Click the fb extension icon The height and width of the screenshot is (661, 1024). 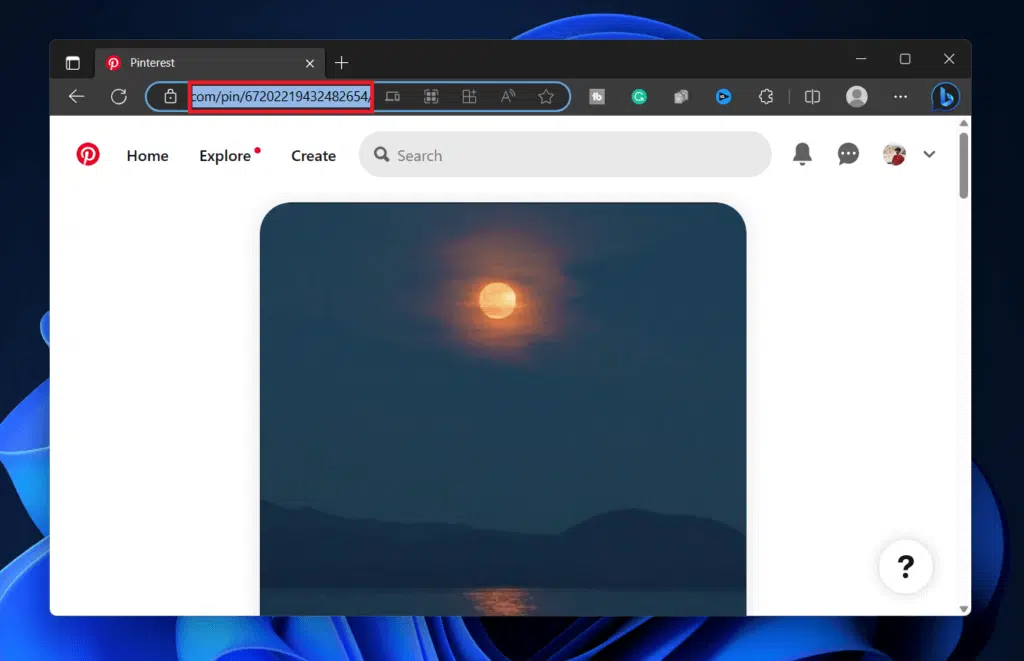point(597,97)
